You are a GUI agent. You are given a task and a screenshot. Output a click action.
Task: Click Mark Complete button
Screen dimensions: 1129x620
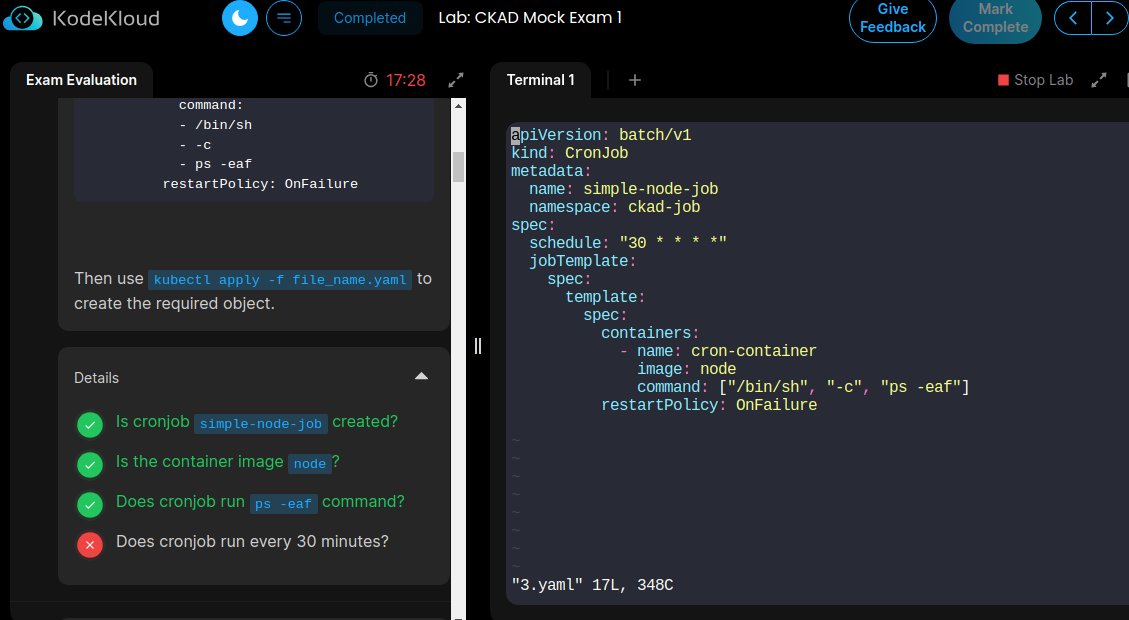tap(995, 19)
